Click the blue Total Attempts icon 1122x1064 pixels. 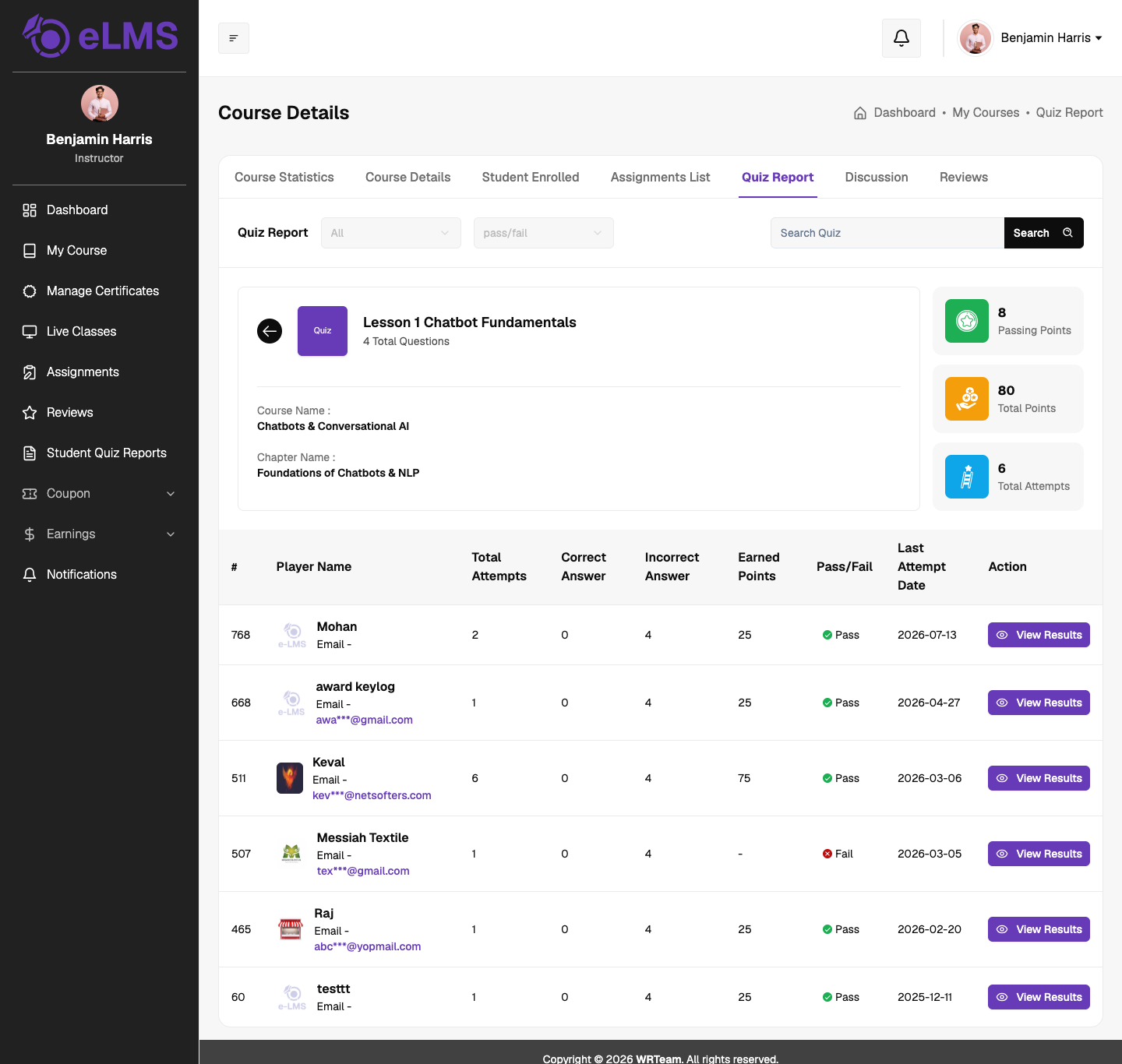coord(967,477)
